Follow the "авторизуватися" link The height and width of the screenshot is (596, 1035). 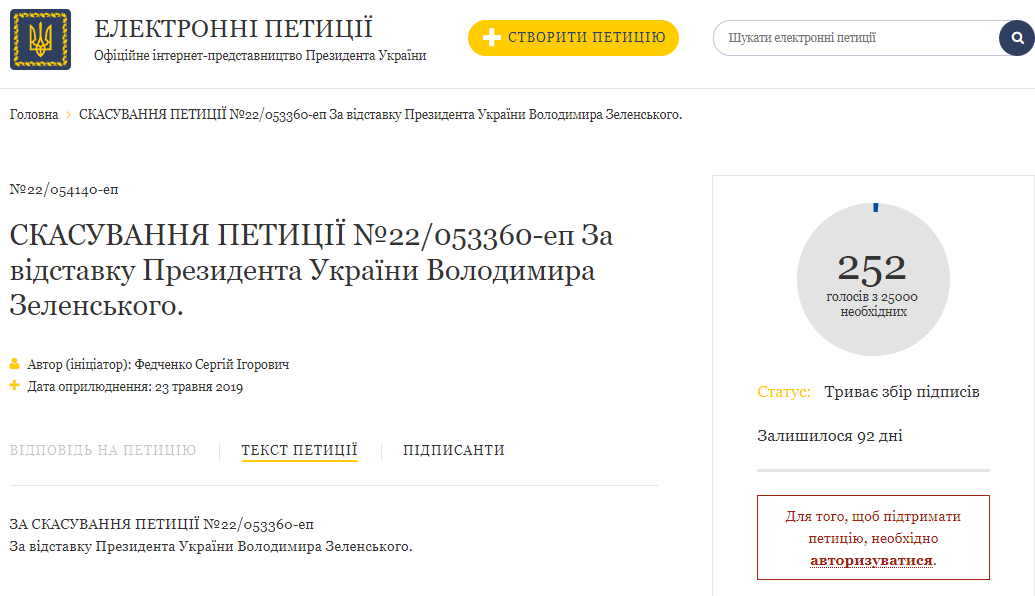(x=871, y=560)
